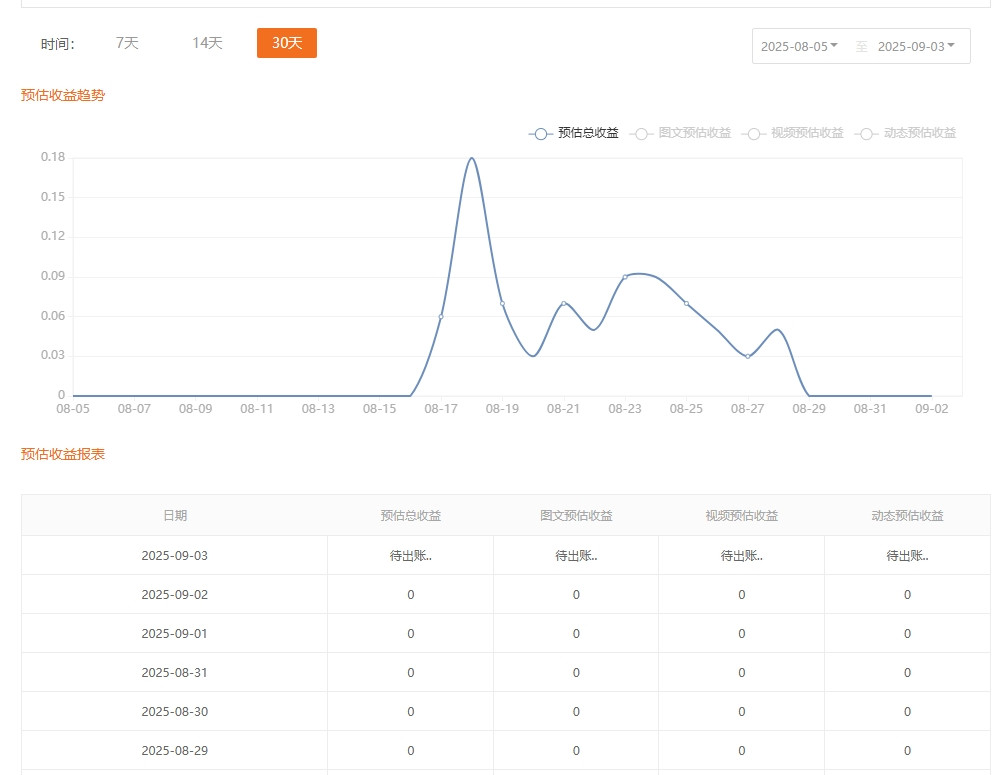
Task: Click the chart data point at 08-19
Action: point(502,303)
